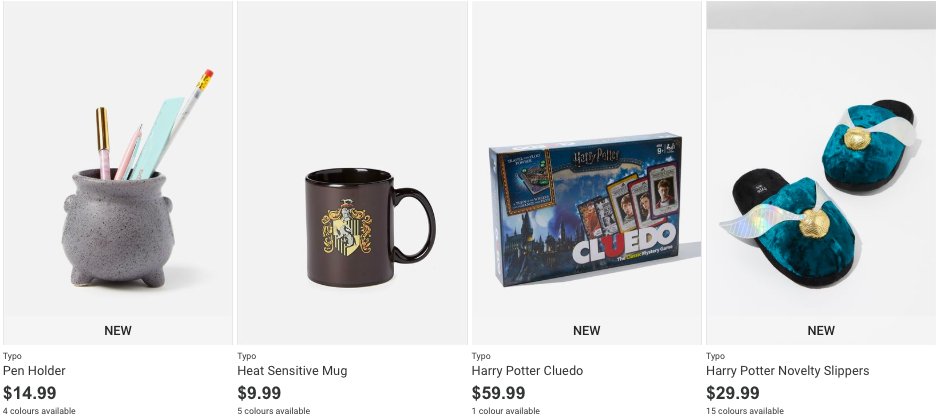Select the $29.99 slippers price
This screenshot has height=420, width=938.
tap(733, 393)
